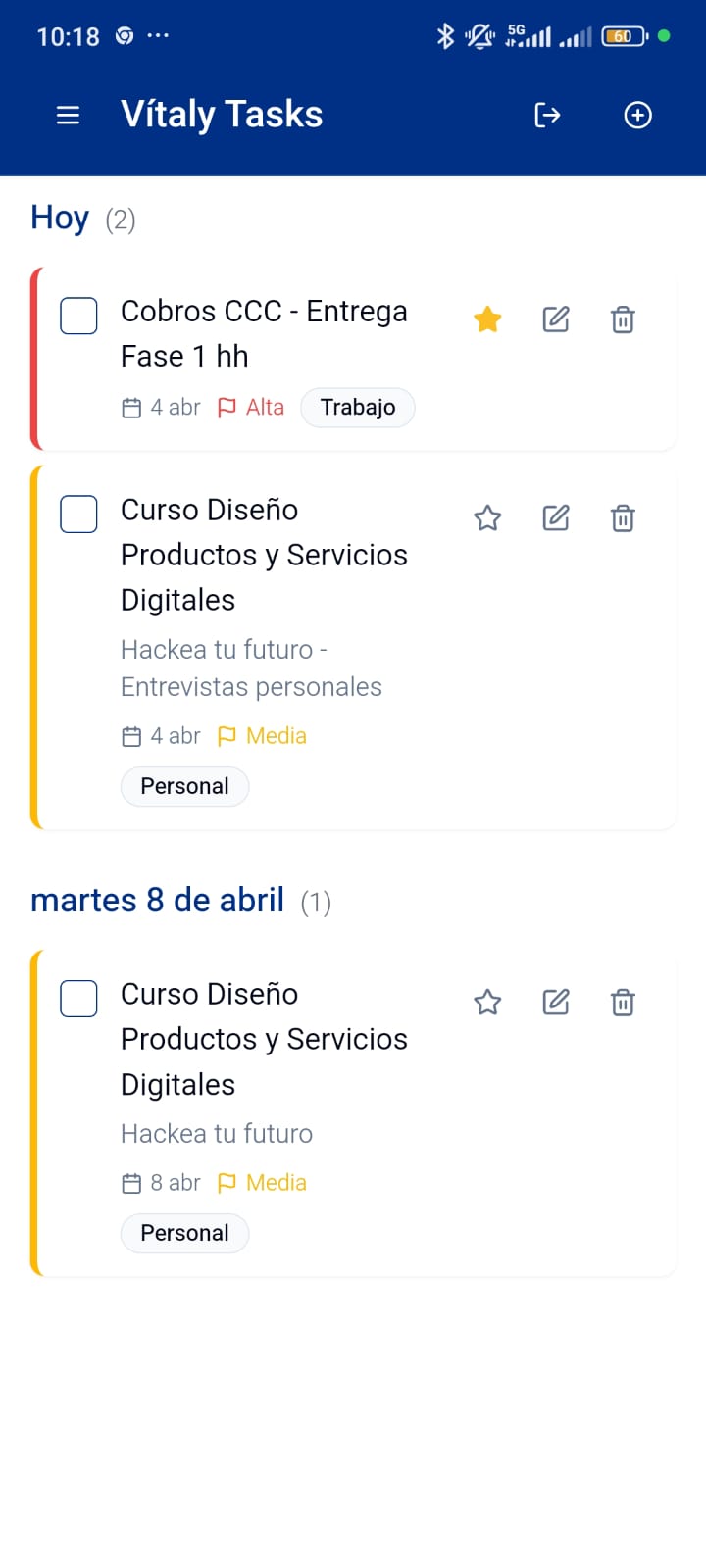Viewport: 706px width, 1568px height.
Task: Delete the Cobros CCC task
Action: click(623, 319)
